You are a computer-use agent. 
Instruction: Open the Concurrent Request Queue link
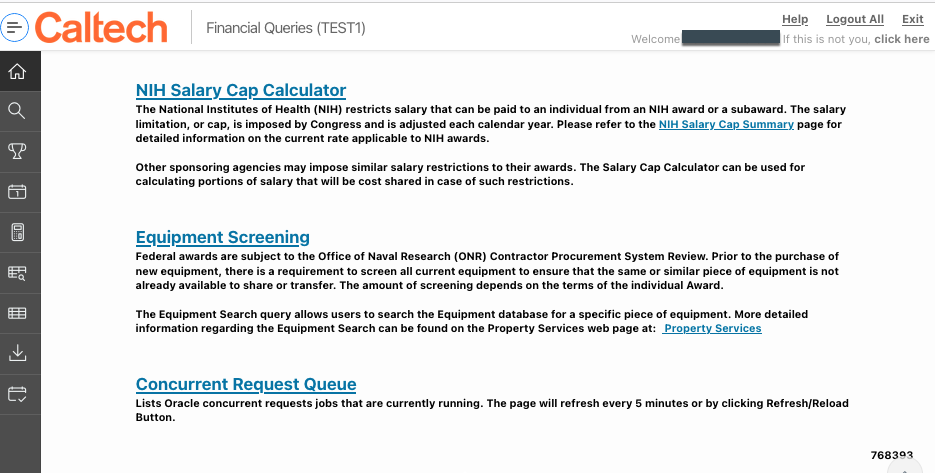coord(245,384)
